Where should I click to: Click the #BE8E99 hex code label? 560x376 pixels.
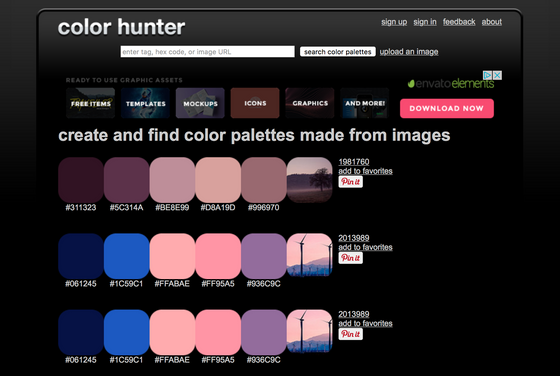(172, 207)
